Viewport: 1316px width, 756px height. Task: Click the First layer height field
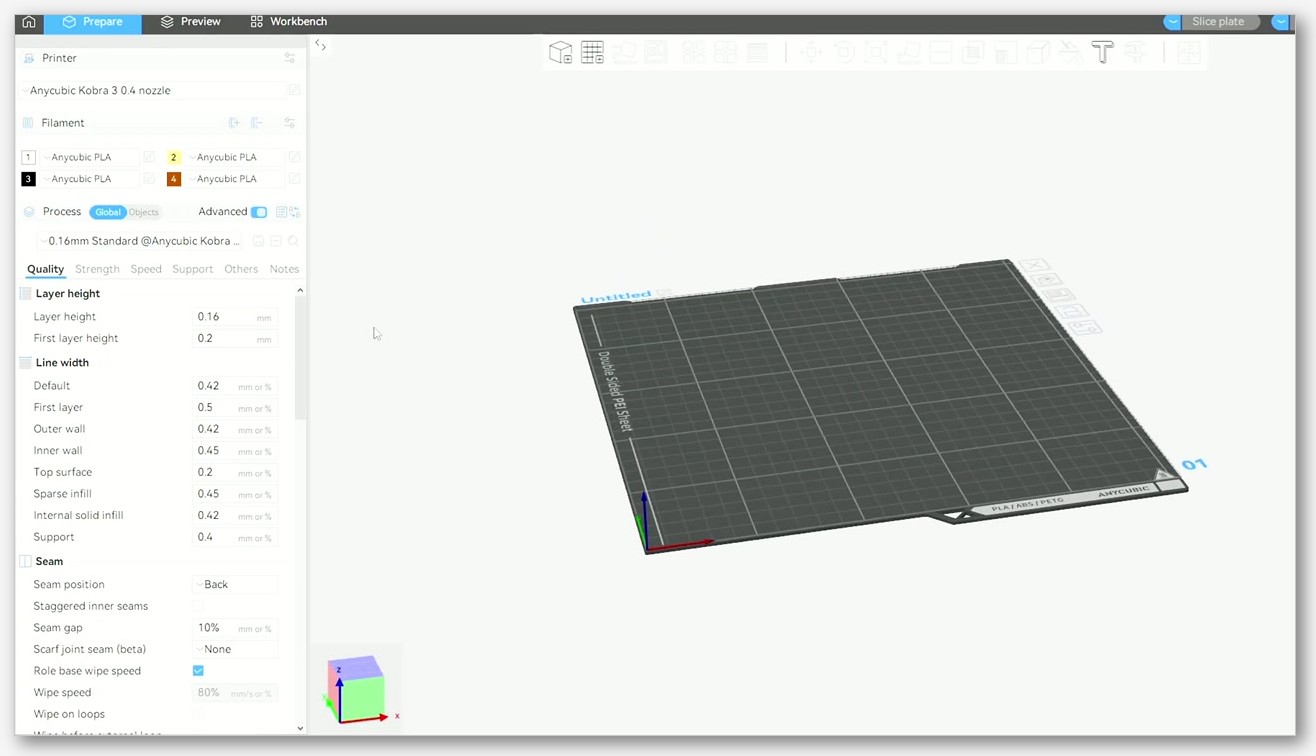tap(235, 339)
